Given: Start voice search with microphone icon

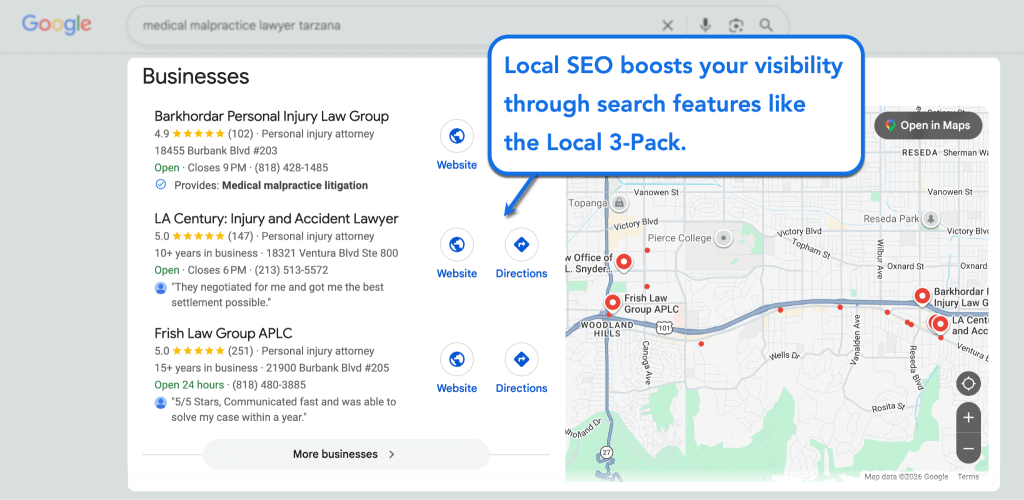Looking at the screenshot, I should 705,25.
